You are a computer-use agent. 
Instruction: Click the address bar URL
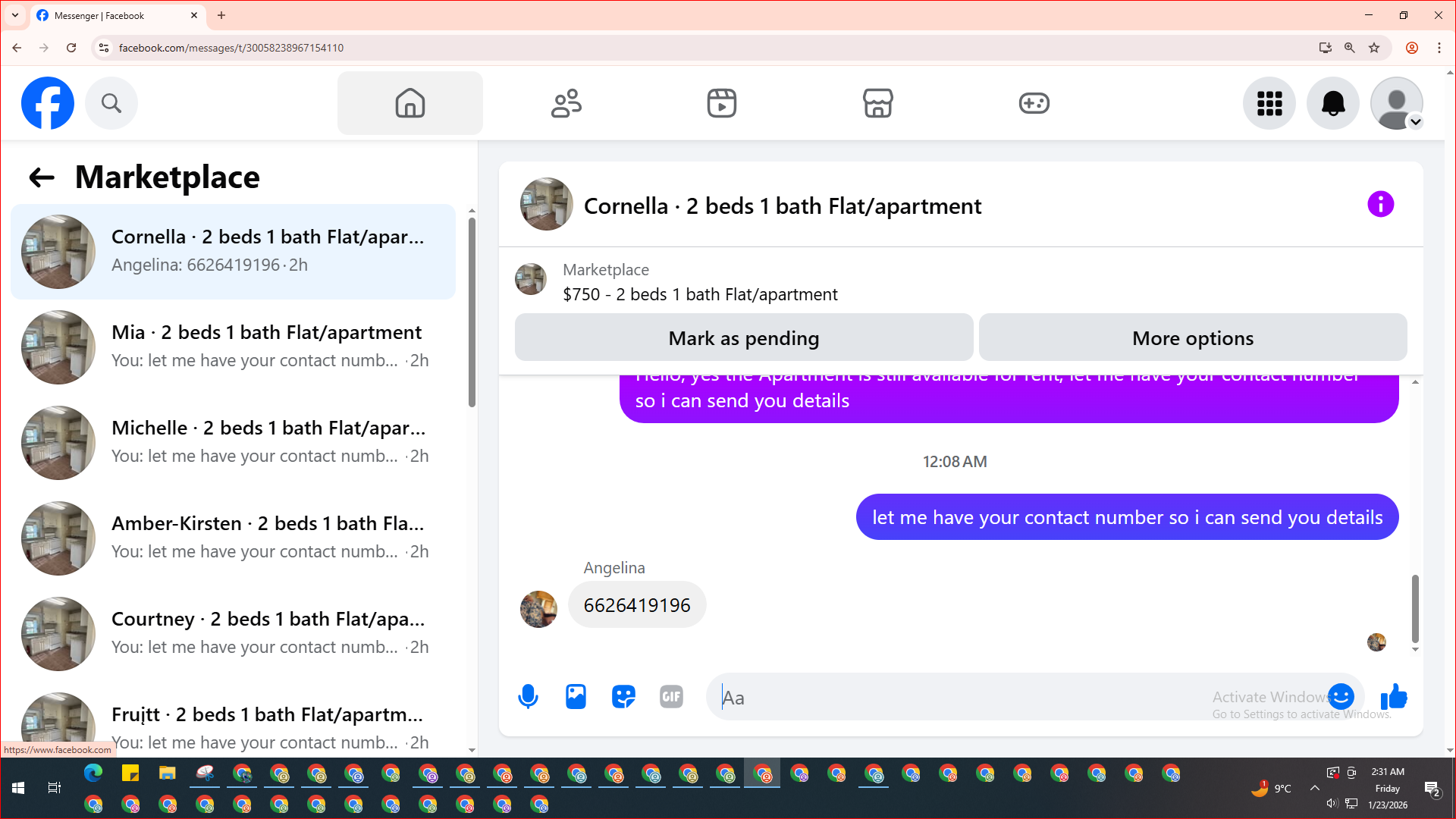[231, 48]
